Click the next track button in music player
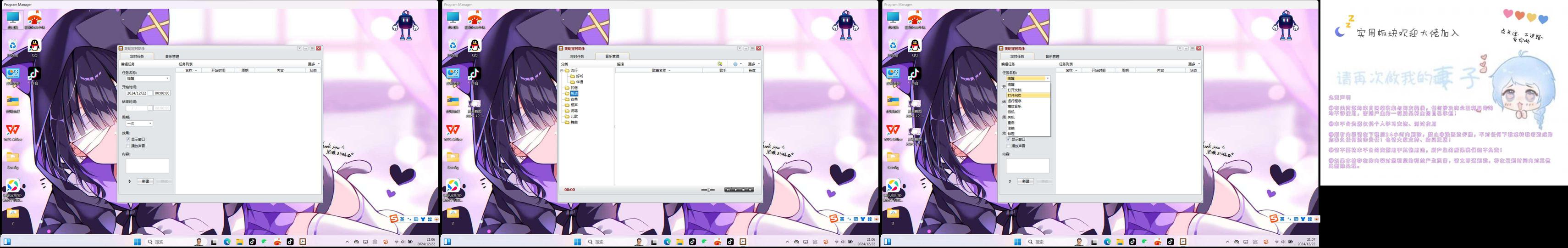 [750, 190]
